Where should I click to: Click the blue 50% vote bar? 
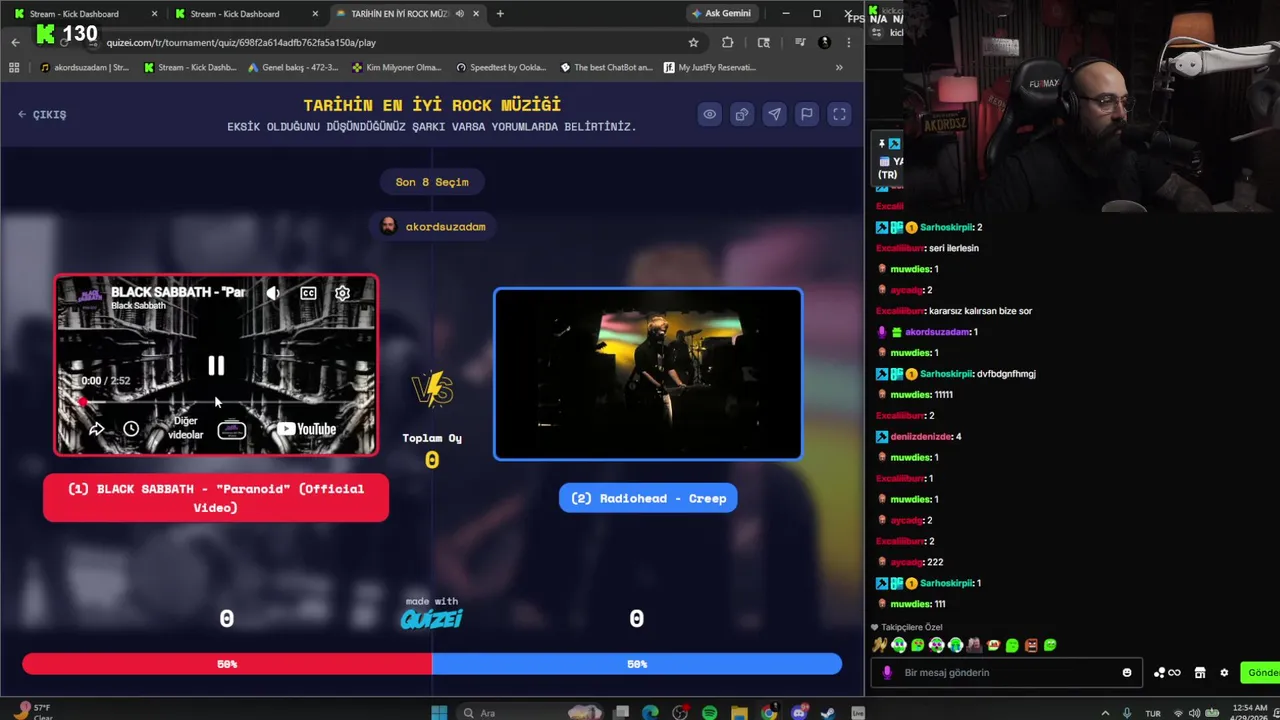637,664
